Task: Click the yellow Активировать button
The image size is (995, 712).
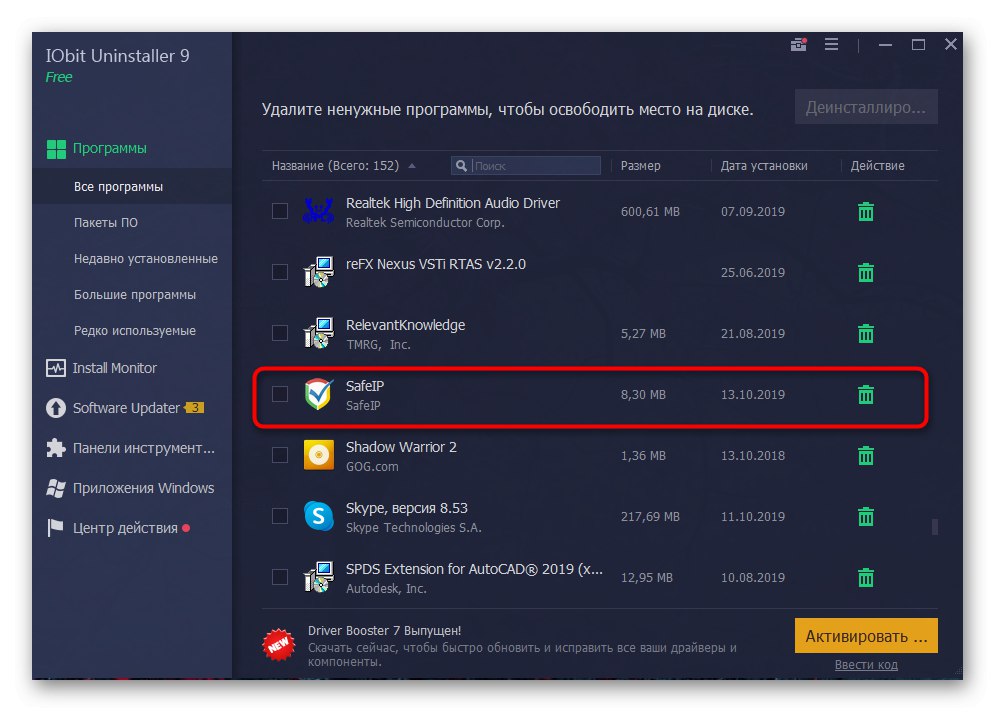Action: tap(866, 636)
